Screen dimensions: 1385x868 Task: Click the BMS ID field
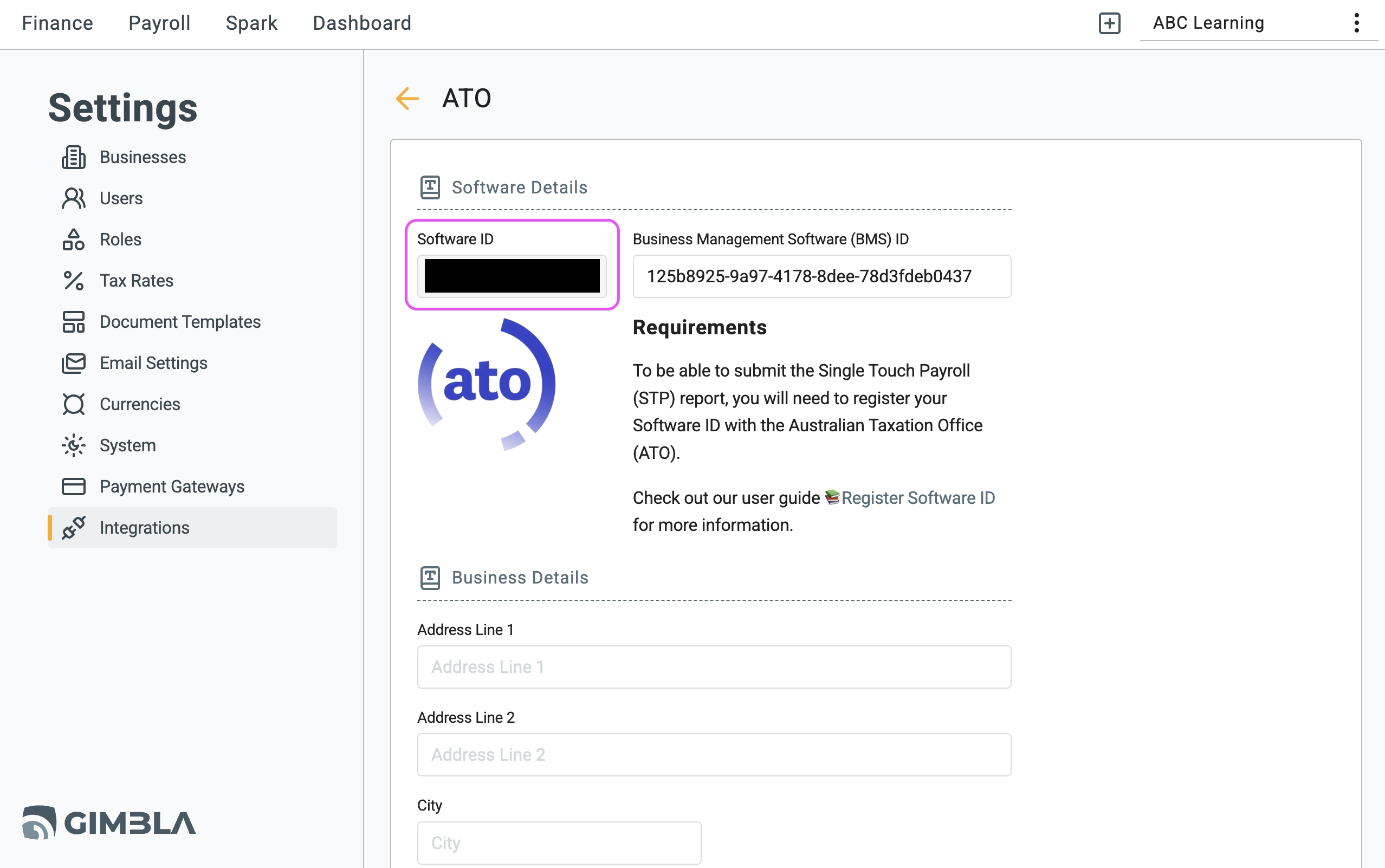(821, 277)
